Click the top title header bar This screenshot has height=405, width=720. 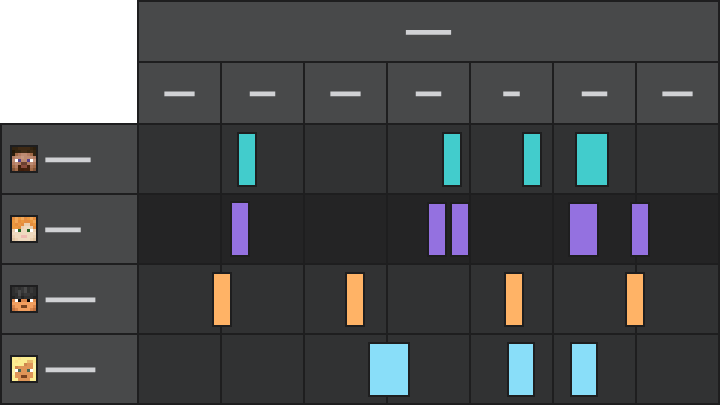428,32
